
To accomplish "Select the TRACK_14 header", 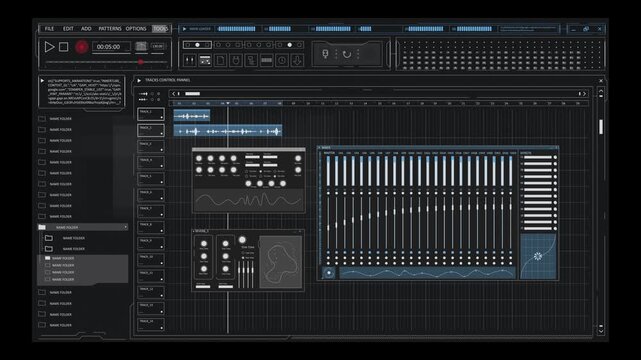I will click(150, 324).
